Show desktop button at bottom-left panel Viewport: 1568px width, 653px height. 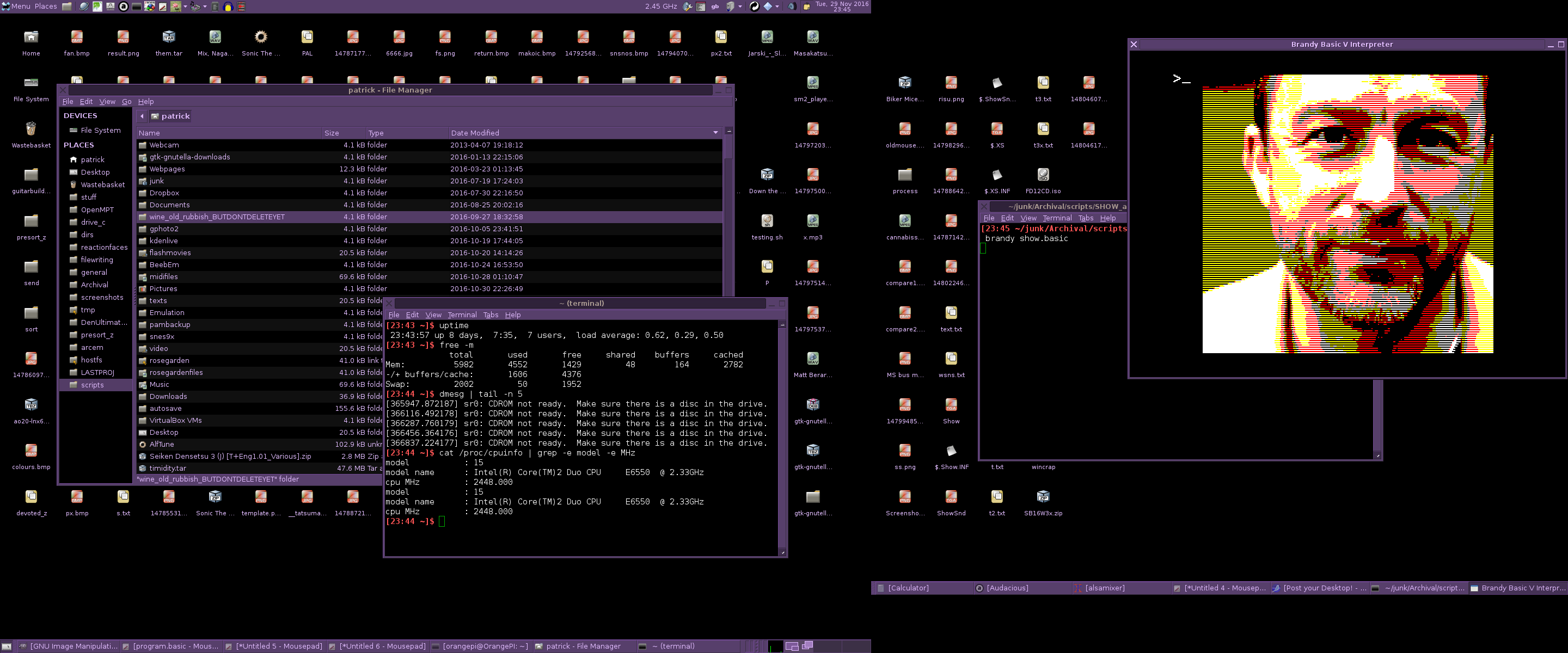(x=7, y=646)
